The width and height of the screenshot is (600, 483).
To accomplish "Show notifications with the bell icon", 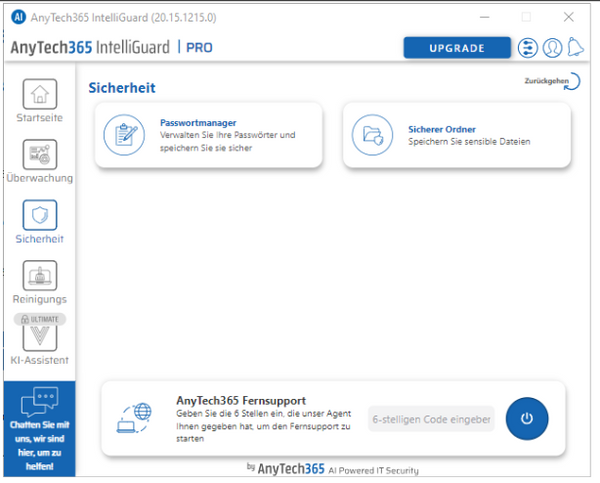I will coord(576,47).
